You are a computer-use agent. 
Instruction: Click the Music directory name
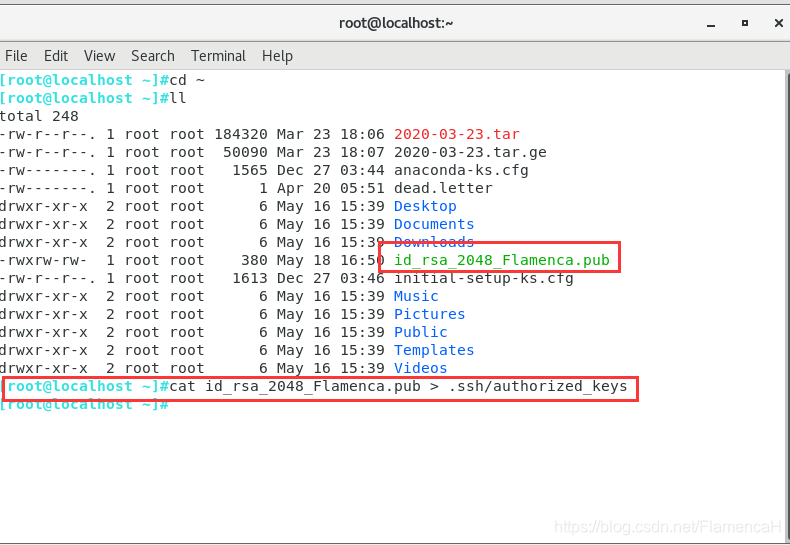(x=416, y=297)
